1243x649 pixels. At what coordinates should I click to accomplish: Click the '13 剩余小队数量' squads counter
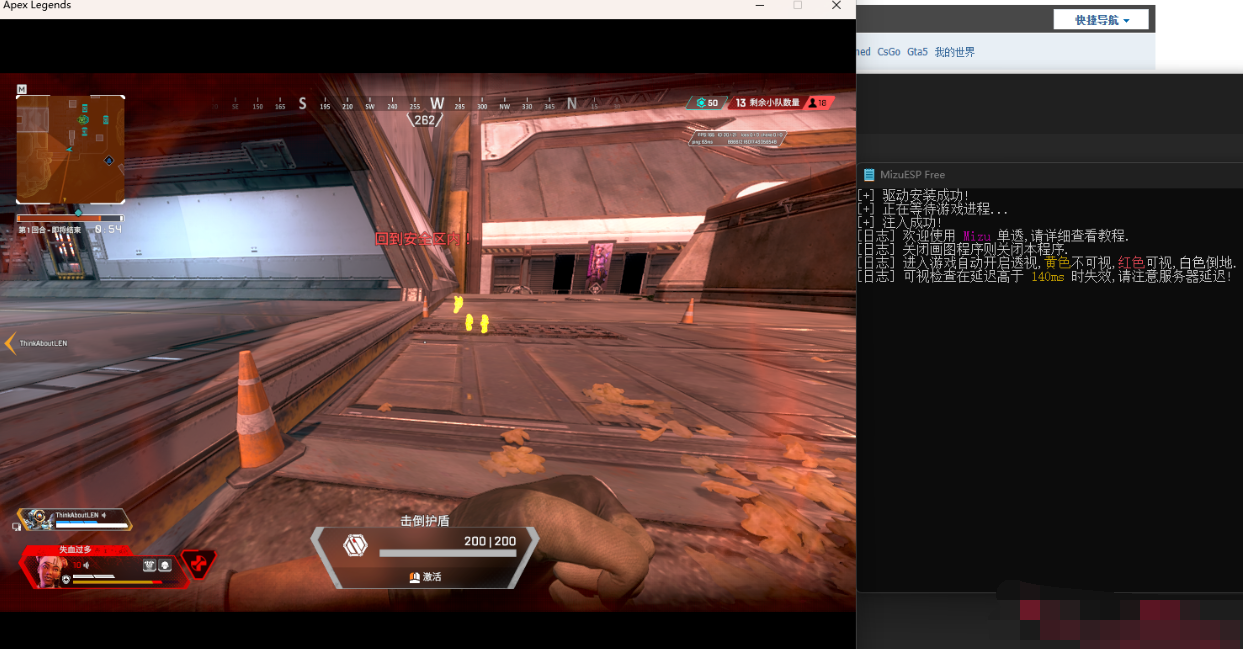pyautogui.click(x=767, y=103)
